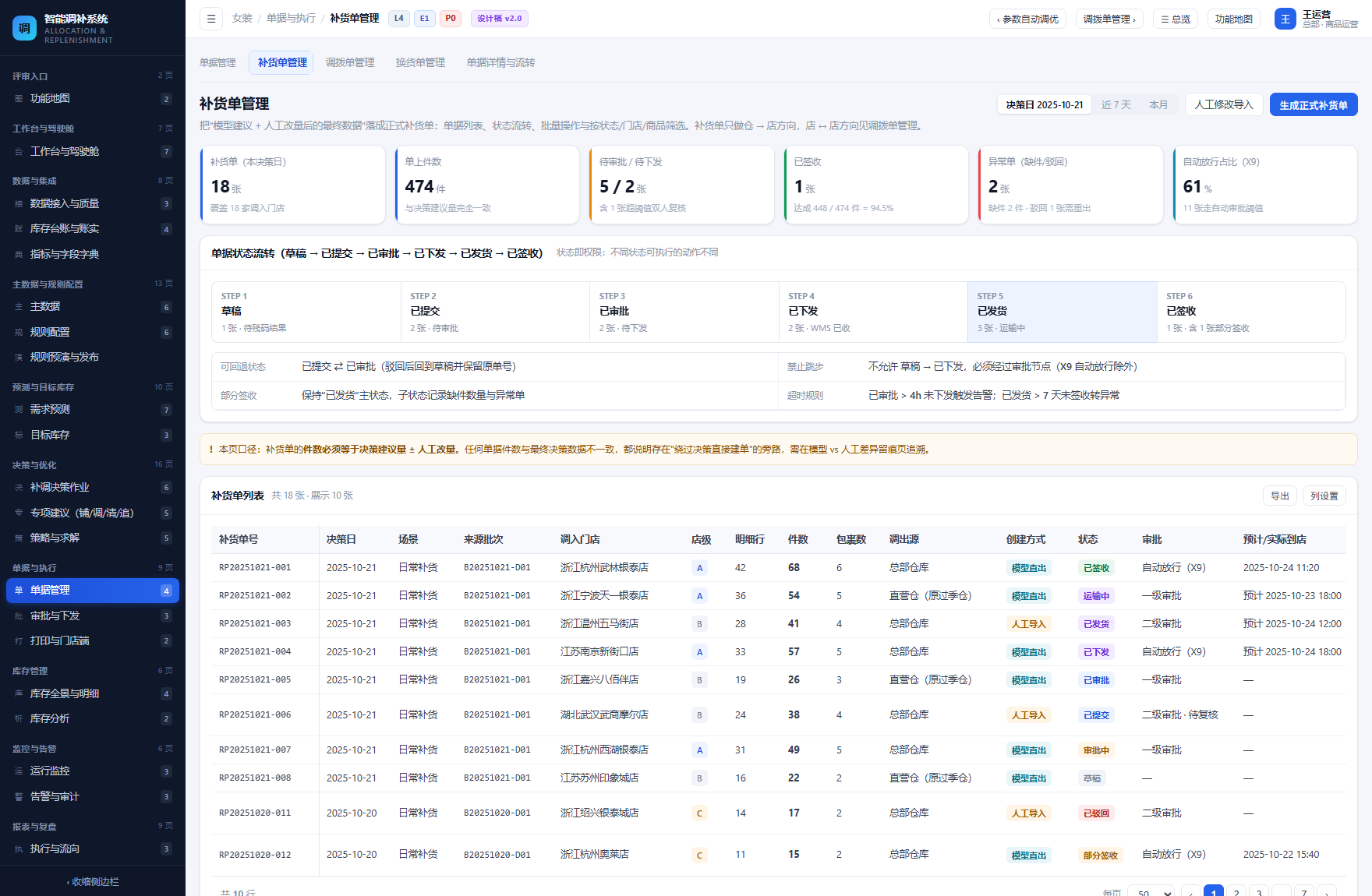1372x896 pixels.
Task: Select STEP 5 已发货 status card
Action: tap(1062, 312)
